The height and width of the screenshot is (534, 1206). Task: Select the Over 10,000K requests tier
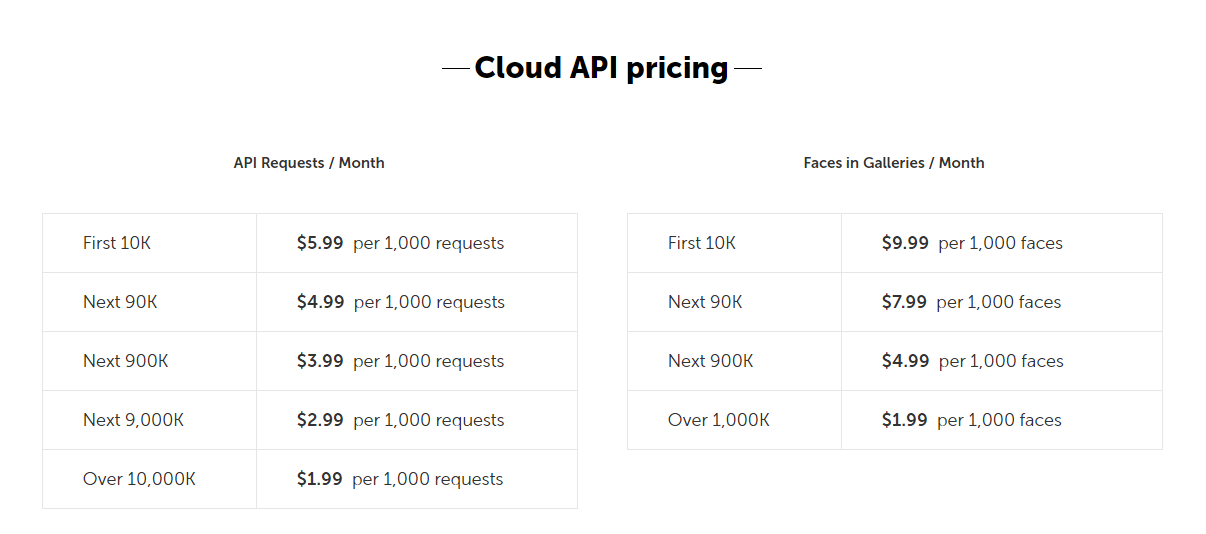click(x=139, y=479)
